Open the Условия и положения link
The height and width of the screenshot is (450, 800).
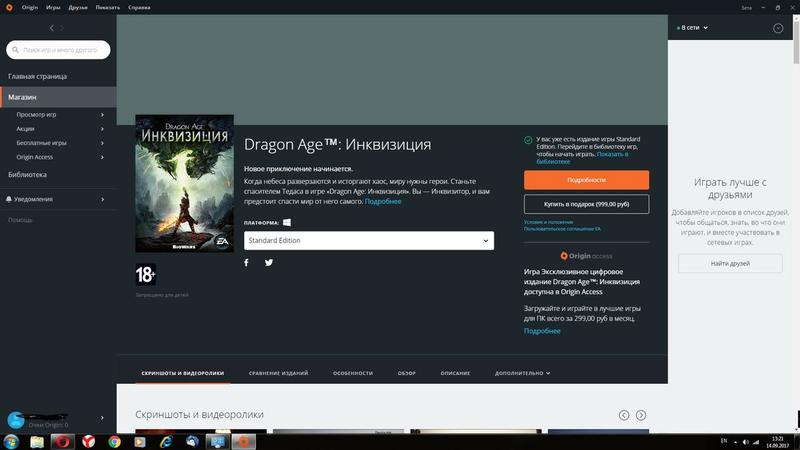point(548,222)
